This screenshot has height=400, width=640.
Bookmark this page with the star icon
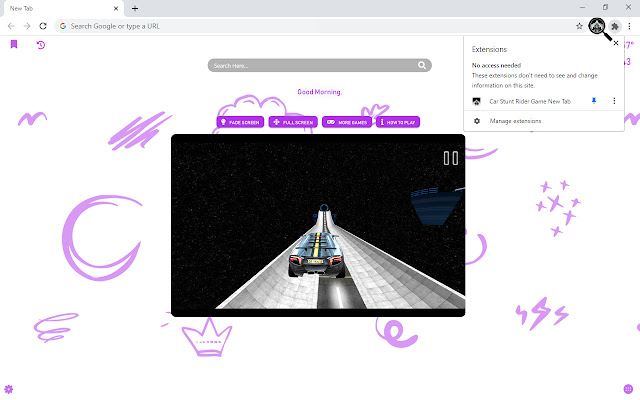[x=579, y=26]
